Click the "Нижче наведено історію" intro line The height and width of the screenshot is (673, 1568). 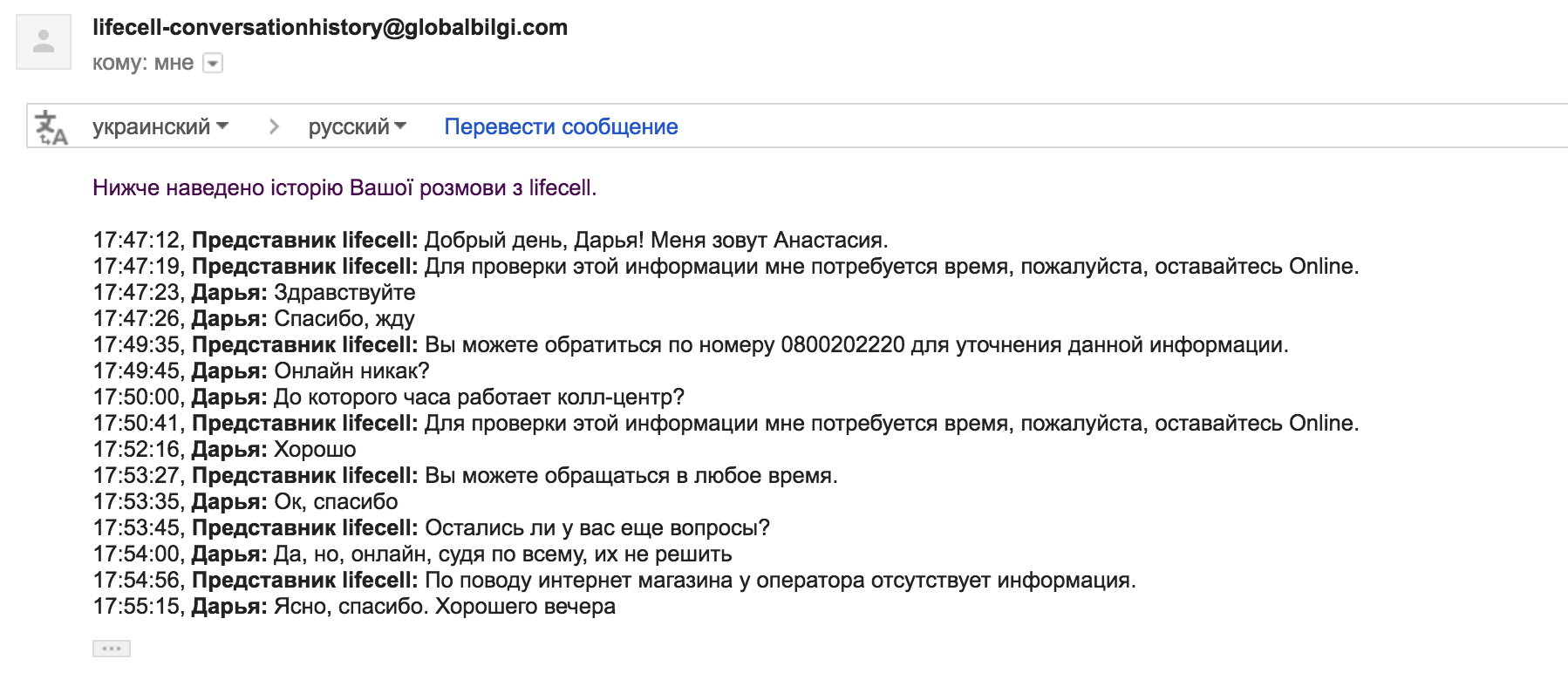pyautogui.click(x=344, y=188)
